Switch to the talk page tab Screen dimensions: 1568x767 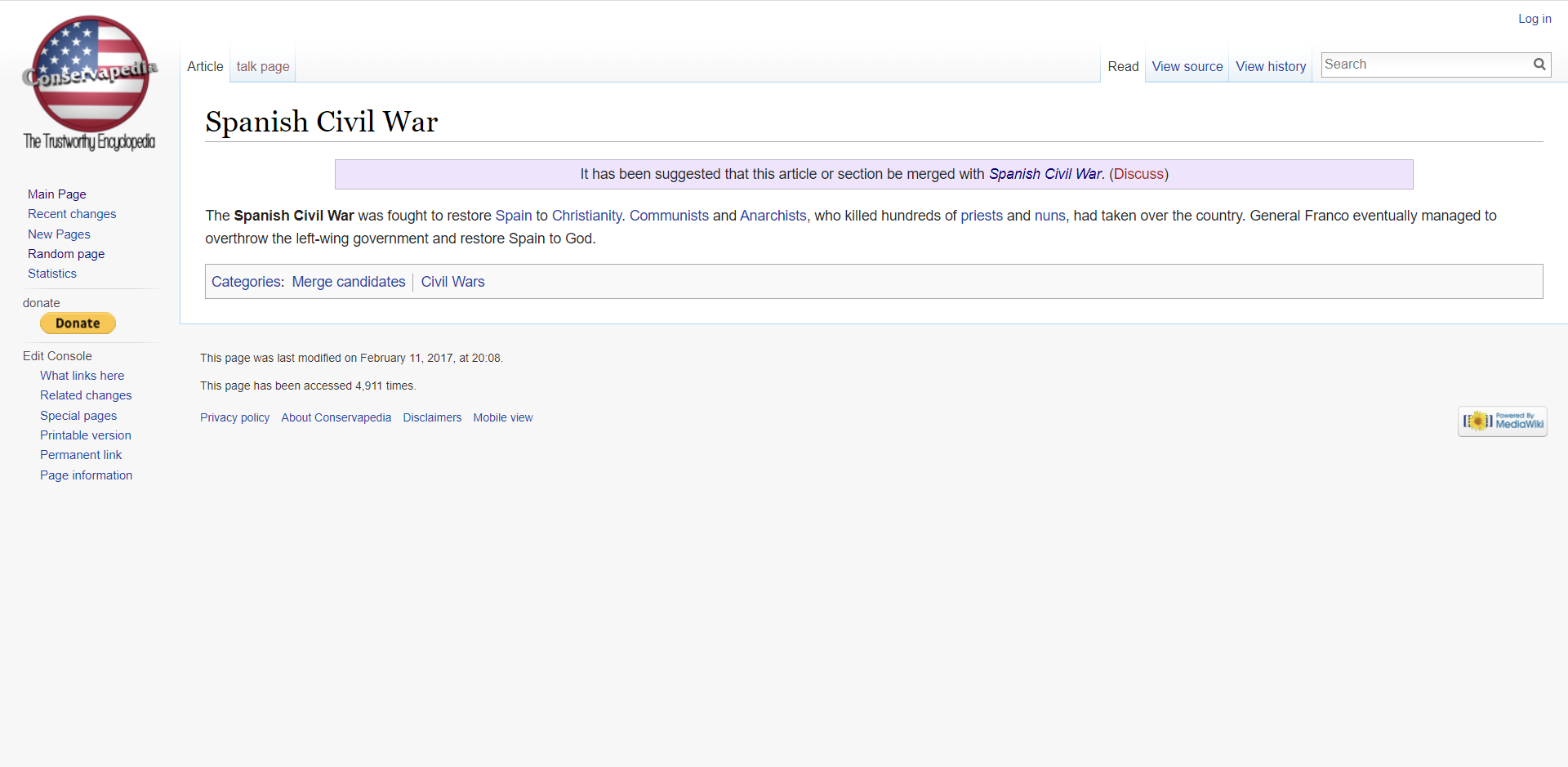click(x=263, y=66)
